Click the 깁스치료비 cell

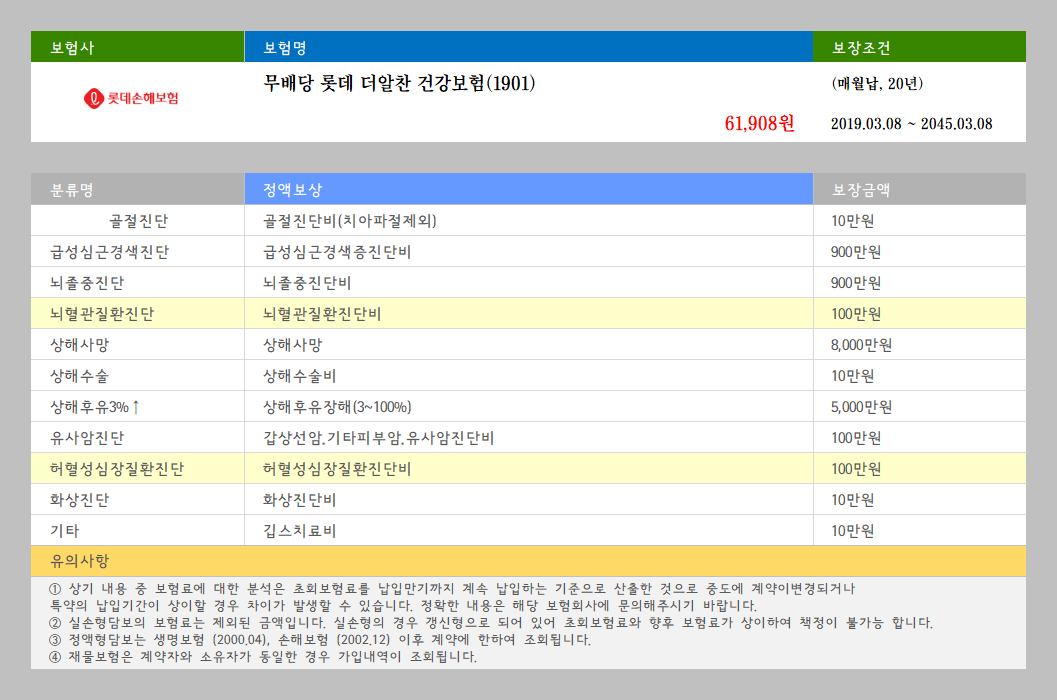pyautogui.click(x=528, y=531)
